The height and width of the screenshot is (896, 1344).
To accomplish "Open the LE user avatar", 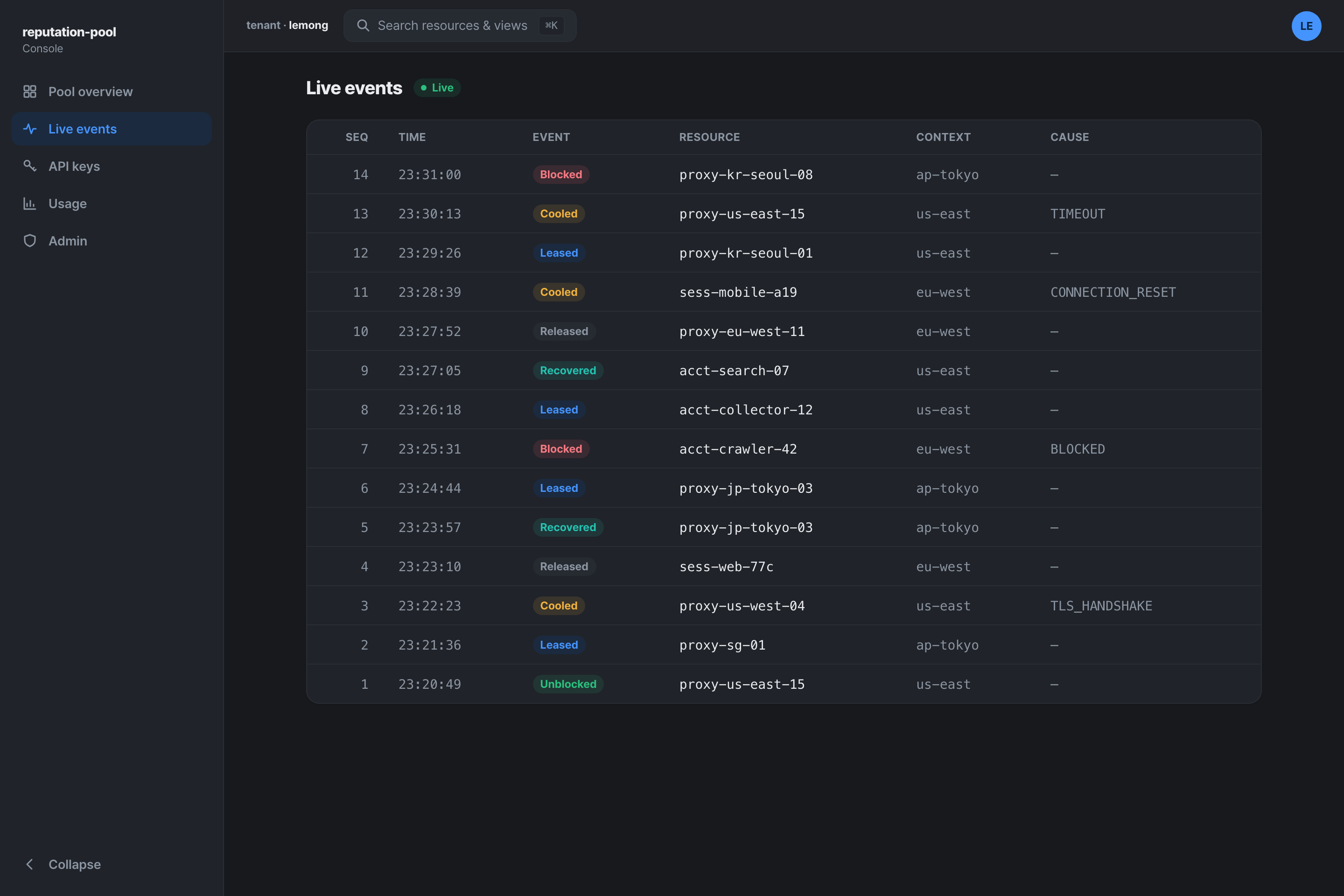I will point(1306,26).
